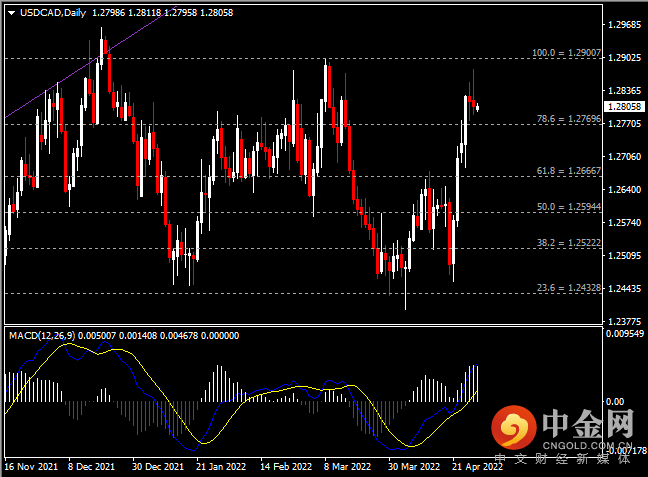The width and height of the screenshot is (648, 477).
Task: Click the 中金网 watermark text
Action: pyautogui.click(x=588, y=424)
